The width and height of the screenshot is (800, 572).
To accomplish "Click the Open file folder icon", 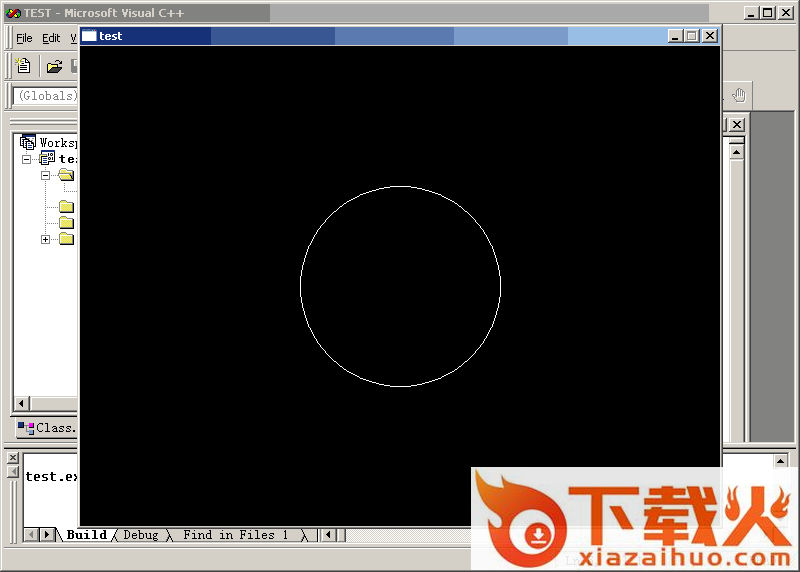I will tap(54, 67).
